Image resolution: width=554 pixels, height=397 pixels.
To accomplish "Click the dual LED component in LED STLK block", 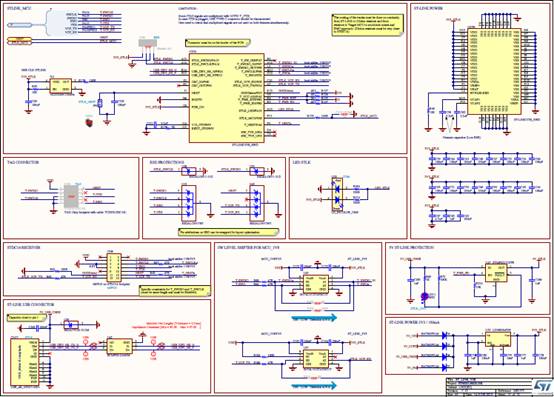I will 337,194.
